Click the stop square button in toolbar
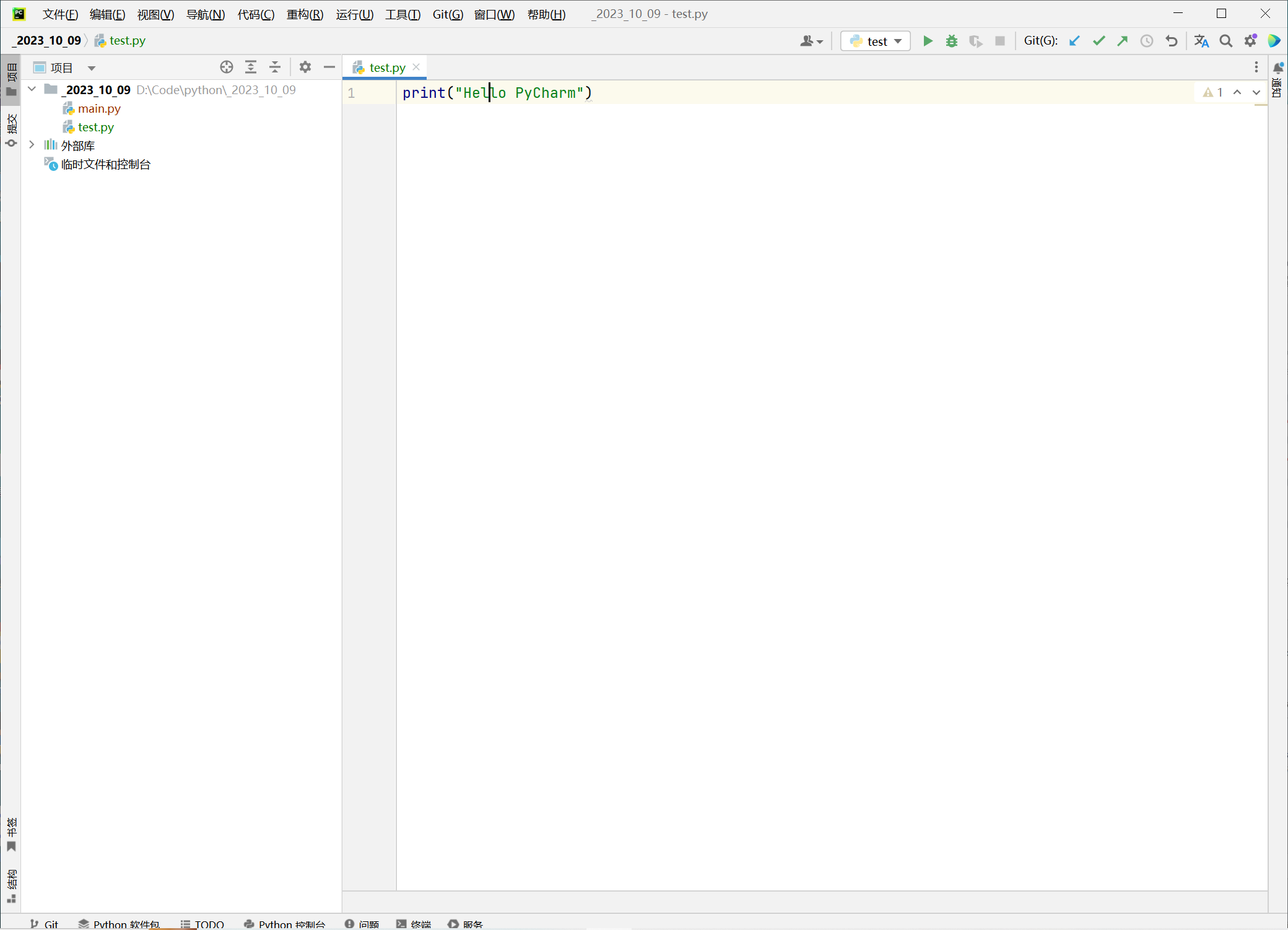The height and width of the screenshot is (930, 1288). click(x=1000, y=41)
